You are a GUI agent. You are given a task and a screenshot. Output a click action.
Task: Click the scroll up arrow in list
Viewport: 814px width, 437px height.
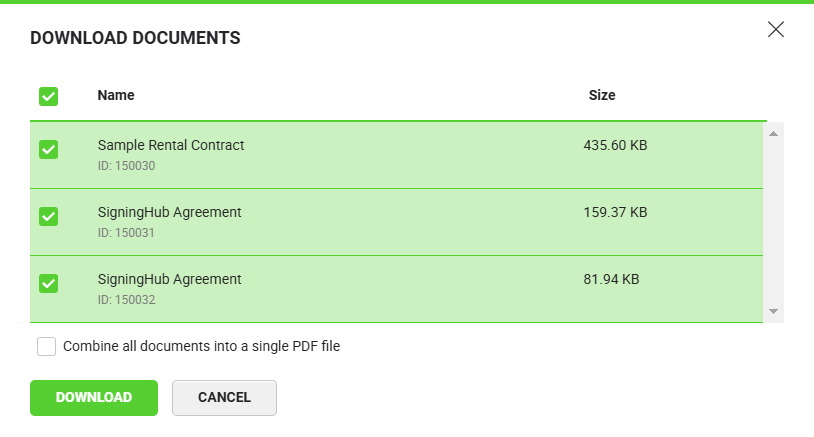773,132
